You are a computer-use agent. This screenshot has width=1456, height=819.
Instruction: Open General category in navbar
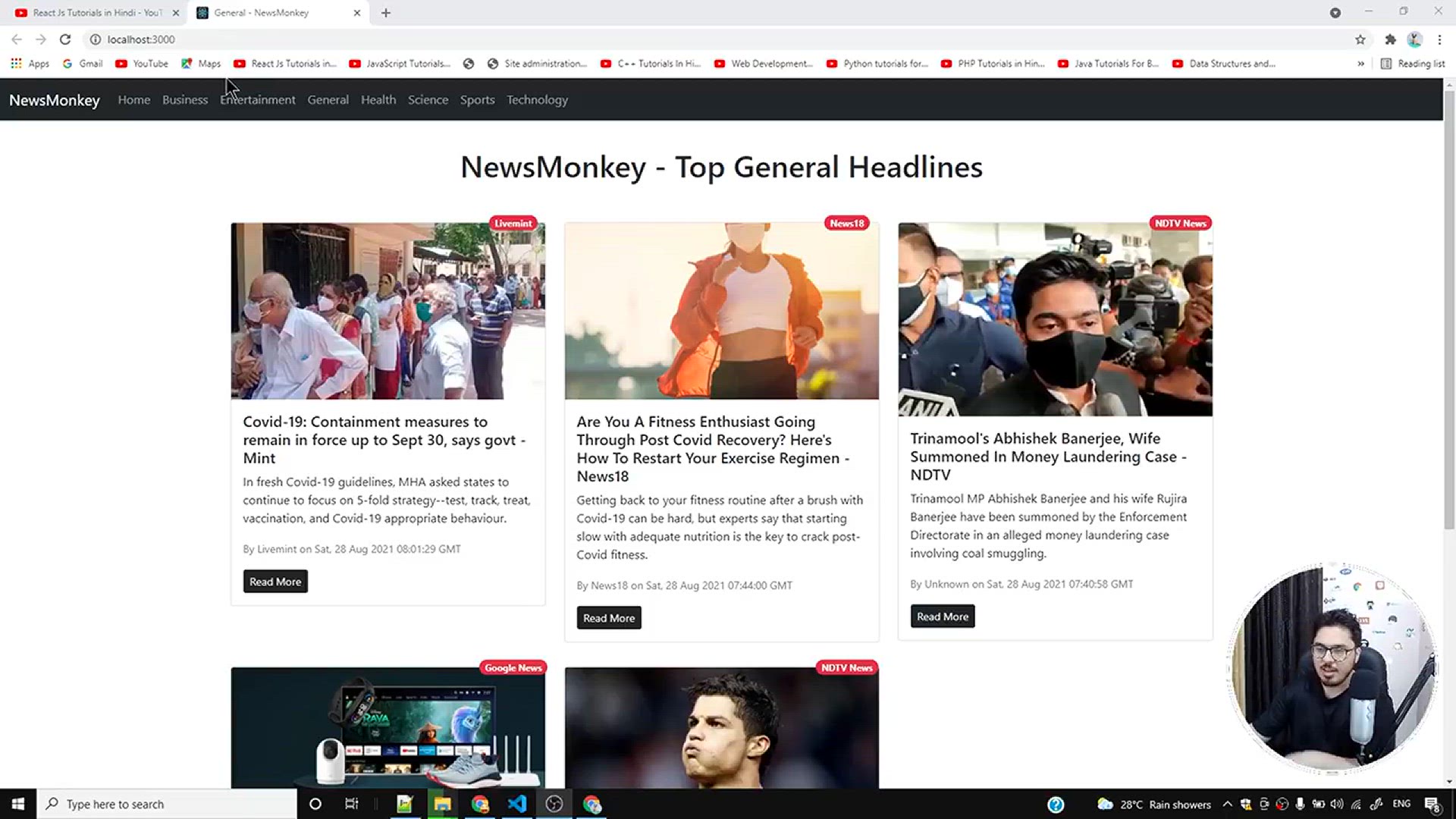pyautogui.click(x=328, y=100)
